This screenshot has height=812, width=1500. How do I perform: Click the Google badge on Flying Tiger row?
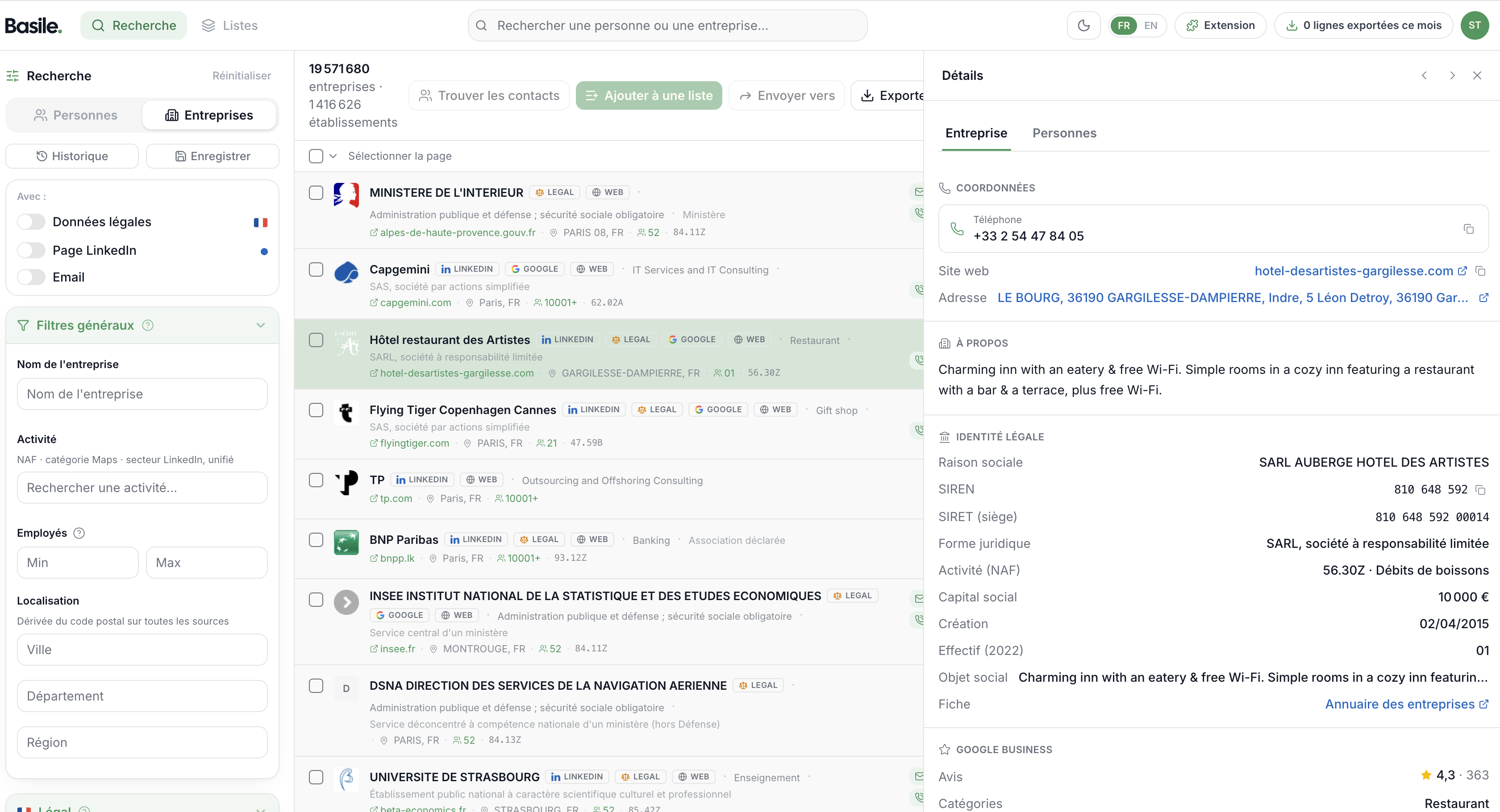pyautogui.click(x=719, y=409)
